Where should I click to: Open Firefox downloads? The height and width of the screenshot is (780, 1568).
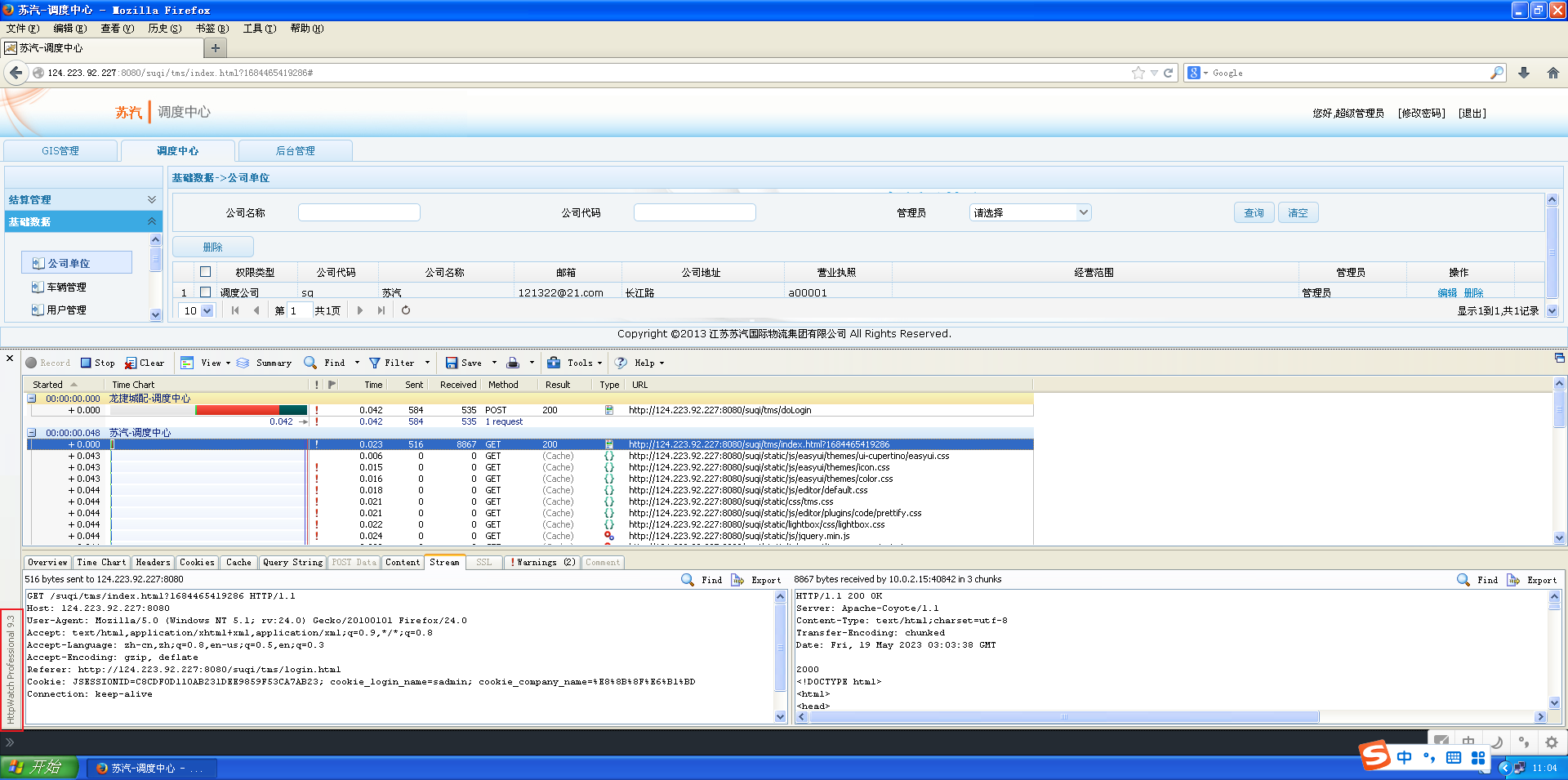(x=1524, y=73)
